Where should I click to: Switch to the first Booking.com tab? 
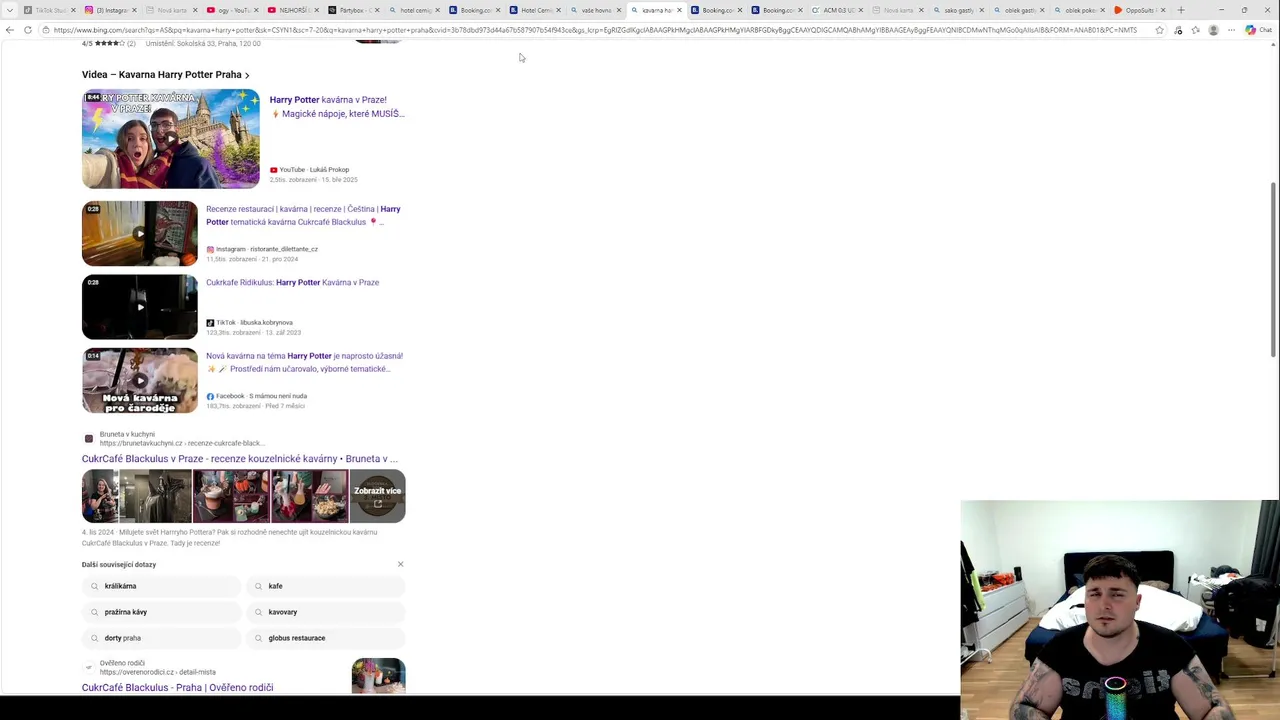(x=473, y=10)
